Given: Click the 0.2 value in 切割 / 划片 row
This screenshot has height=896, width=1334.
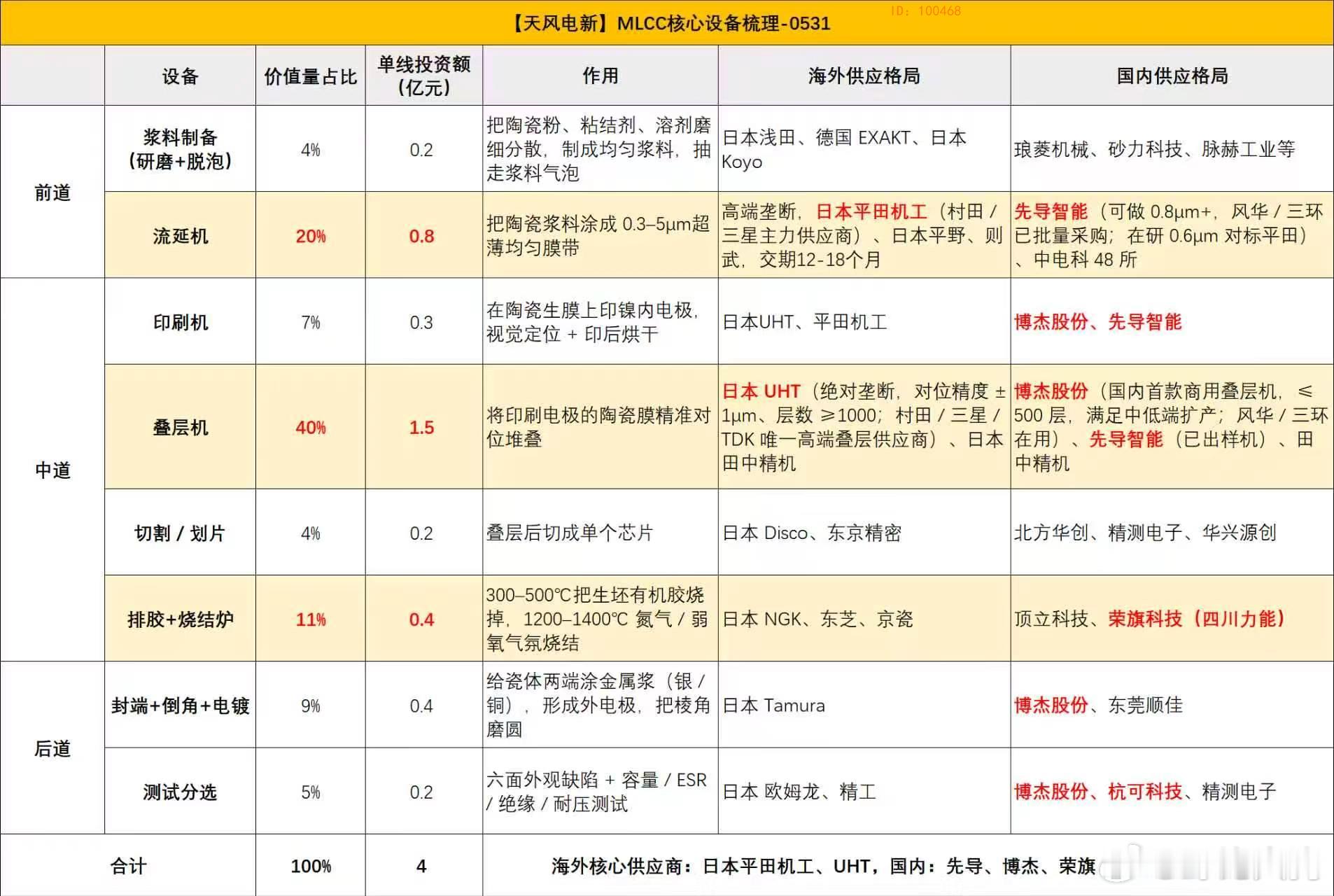Looking at the screenshot, I should [x=421, y=533].
